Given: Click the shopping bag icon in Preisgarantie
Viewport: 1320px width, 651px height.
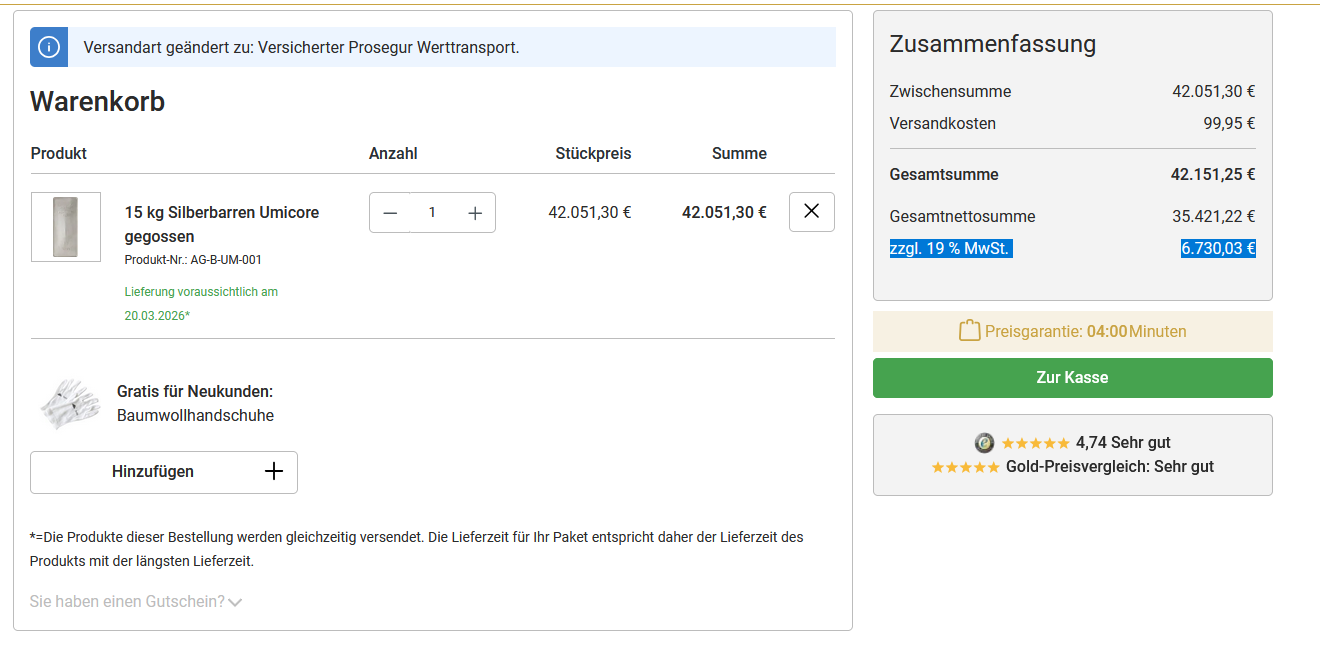Looking at the screenshot, I should [x=969, y=331].
